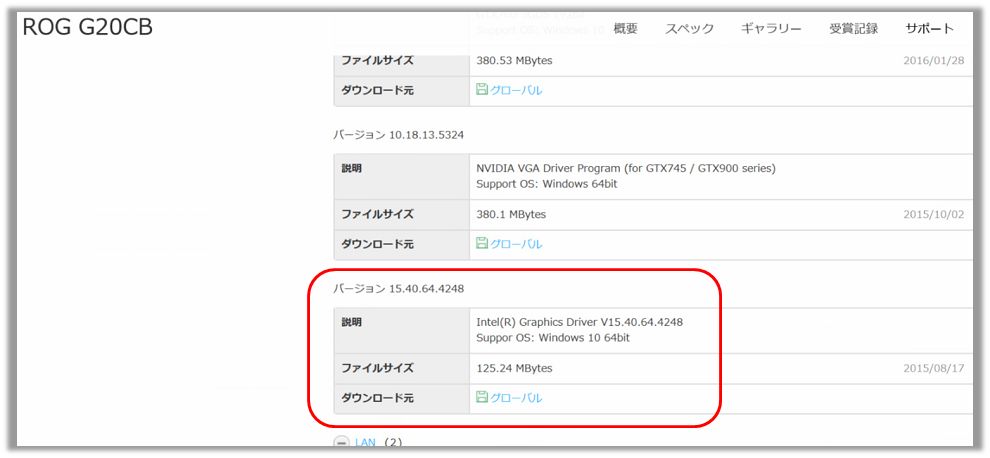Screen dimensions: 990x458
Task: Click ファイルサイズ label beside 380.1 MBytes
Action: click(x=378, y=215)
